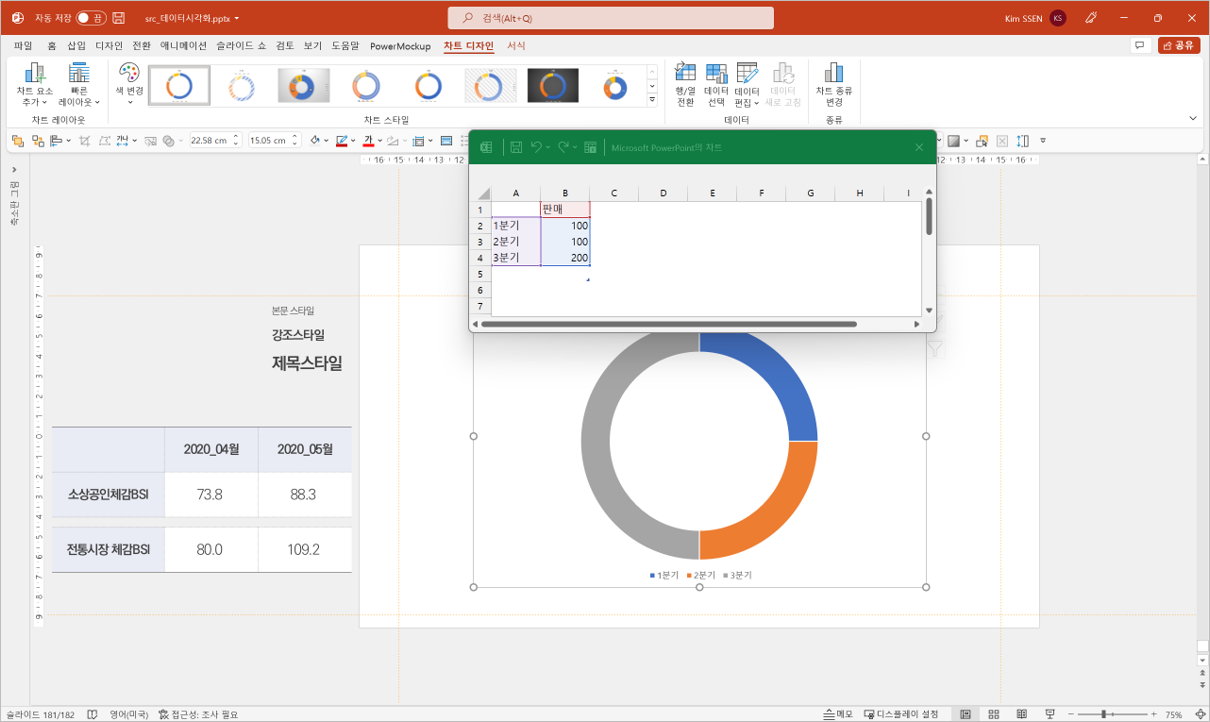Switch to Slide Sorter view
Viewport: 1210px width, 722px height.
click(x=994, y=714)
